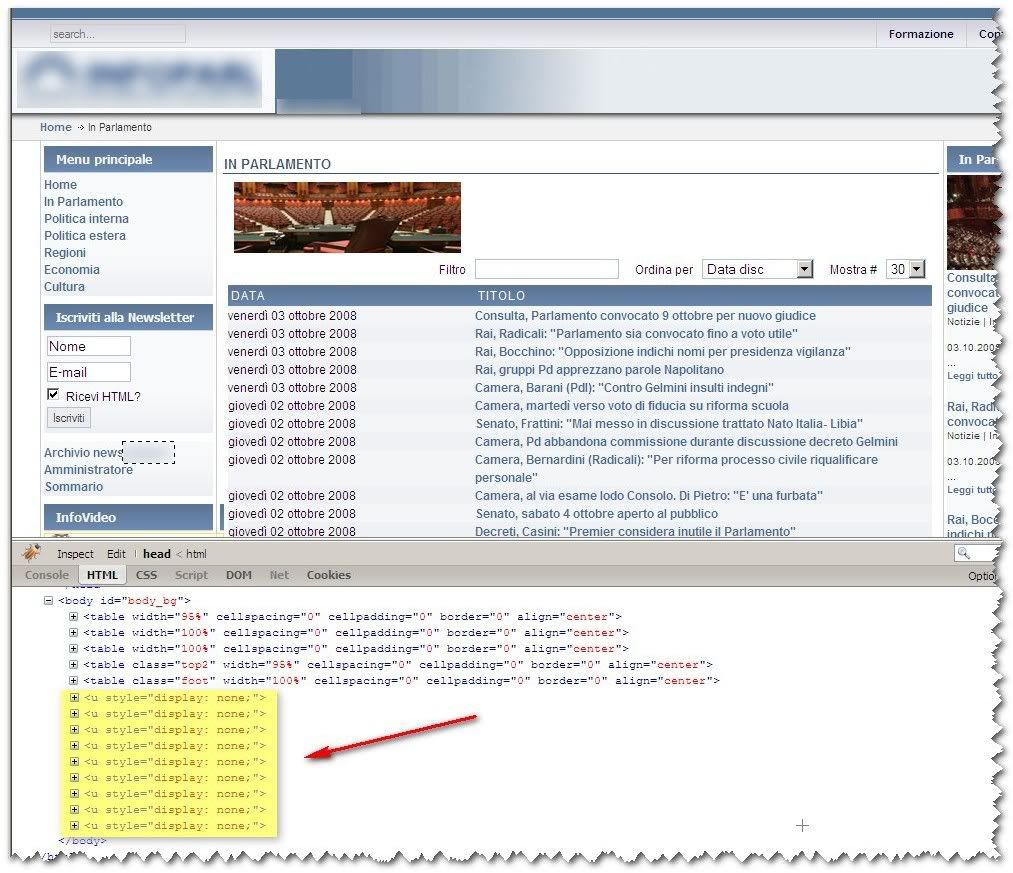The image size is (1013, 873).
Task: Open the Politica estera menu link
Action: [x=85, y=236]
